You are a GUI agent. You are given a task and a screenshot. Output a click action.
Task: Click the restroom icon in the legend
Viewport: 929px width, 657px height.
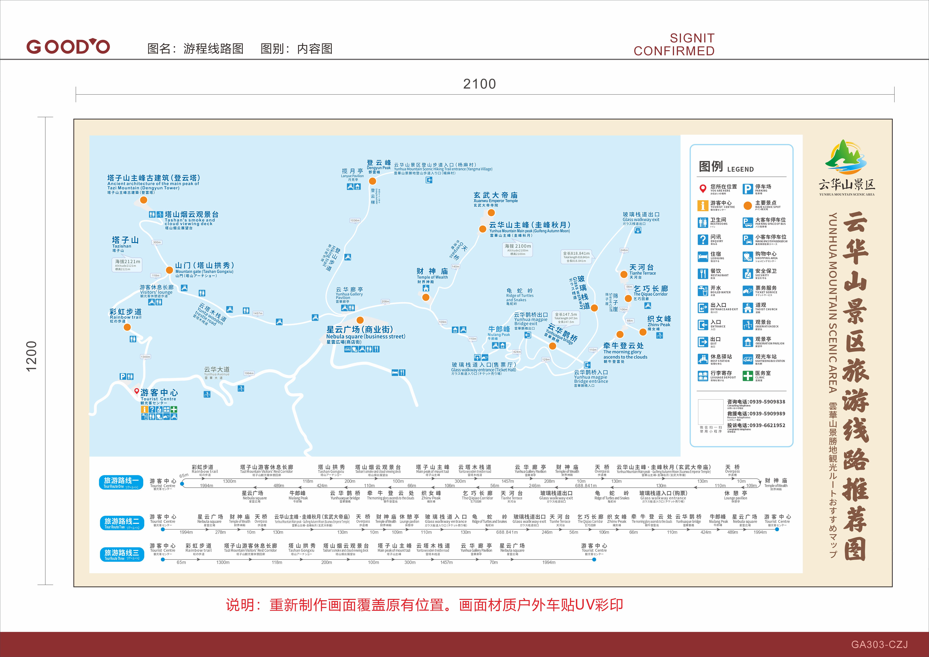[x=703, y=222]
